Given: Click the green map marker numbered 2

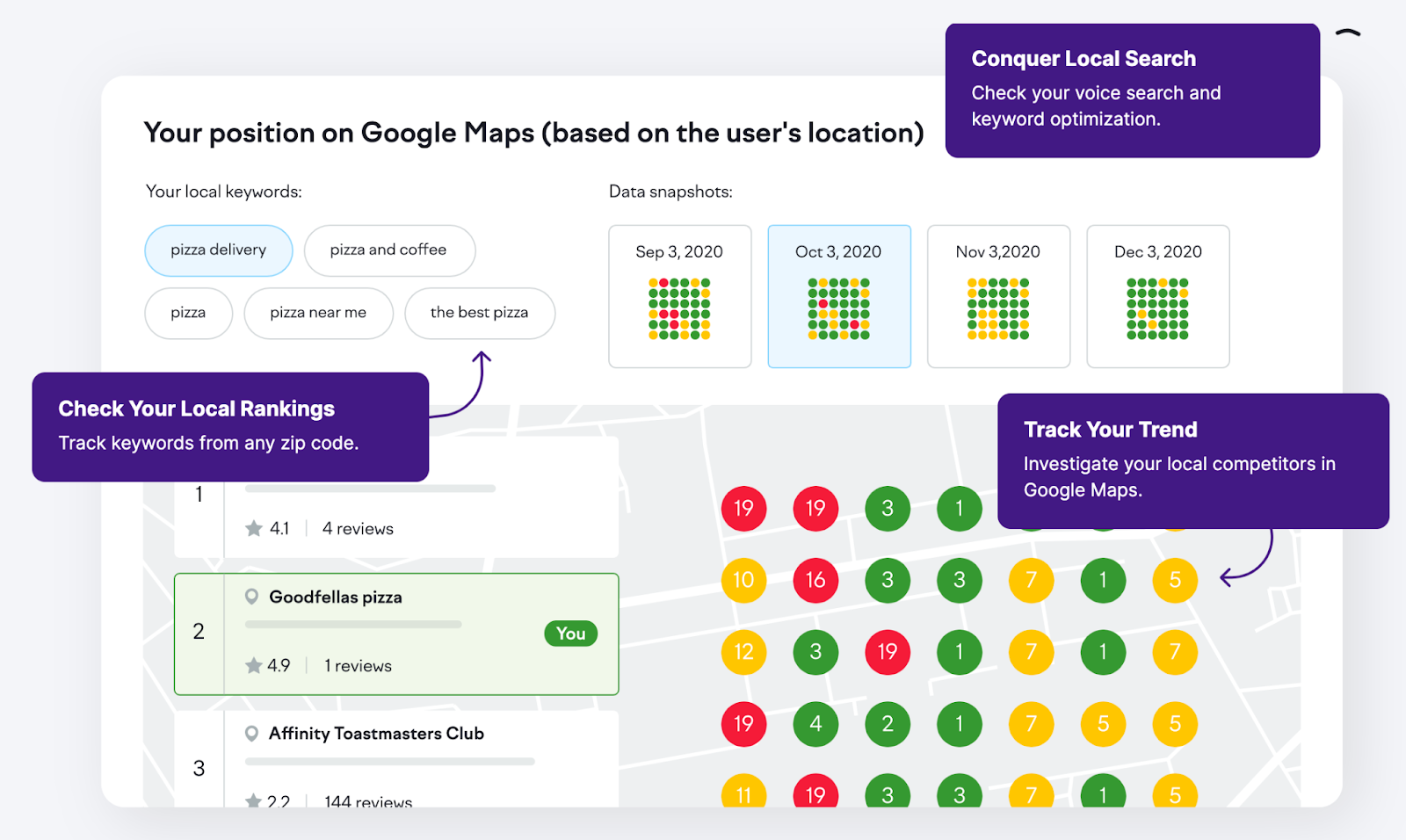Looking at the screenshot, I should pyautogui.click(x=888, y=724).
